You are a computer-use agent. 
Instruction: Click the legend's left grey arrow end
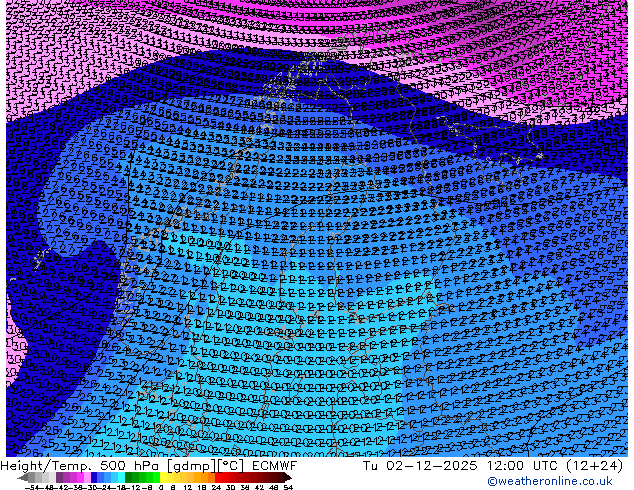point(23,477)
